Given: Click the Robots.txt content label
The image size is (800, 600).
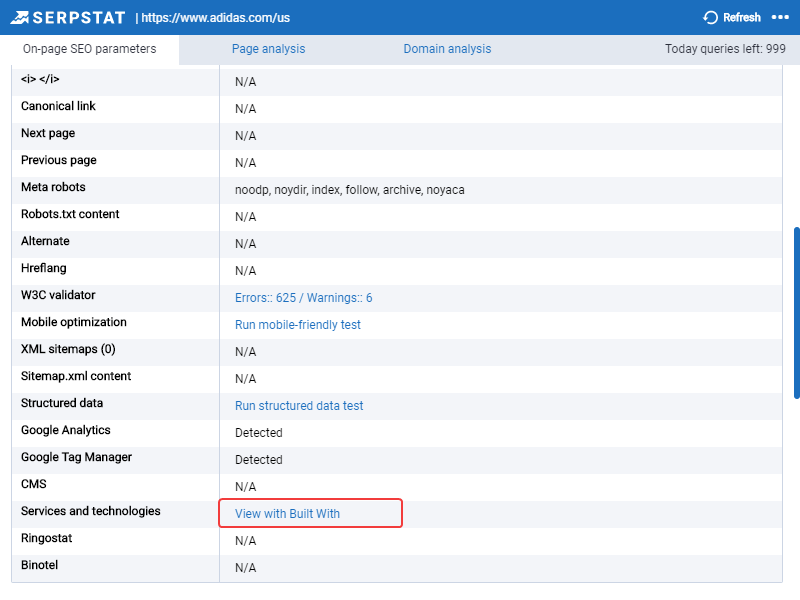Looking at the screenshot, I should click(x=70, y=214).
